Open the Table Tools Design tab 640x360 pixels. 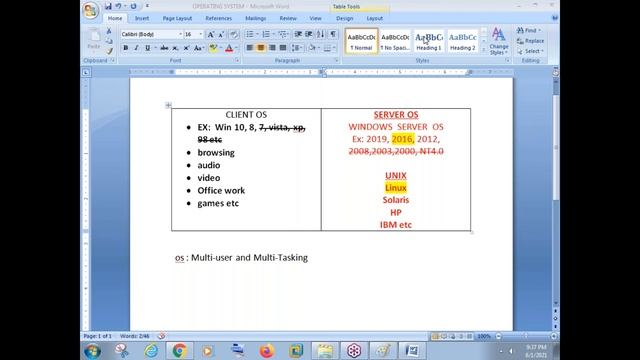[344, 18]
